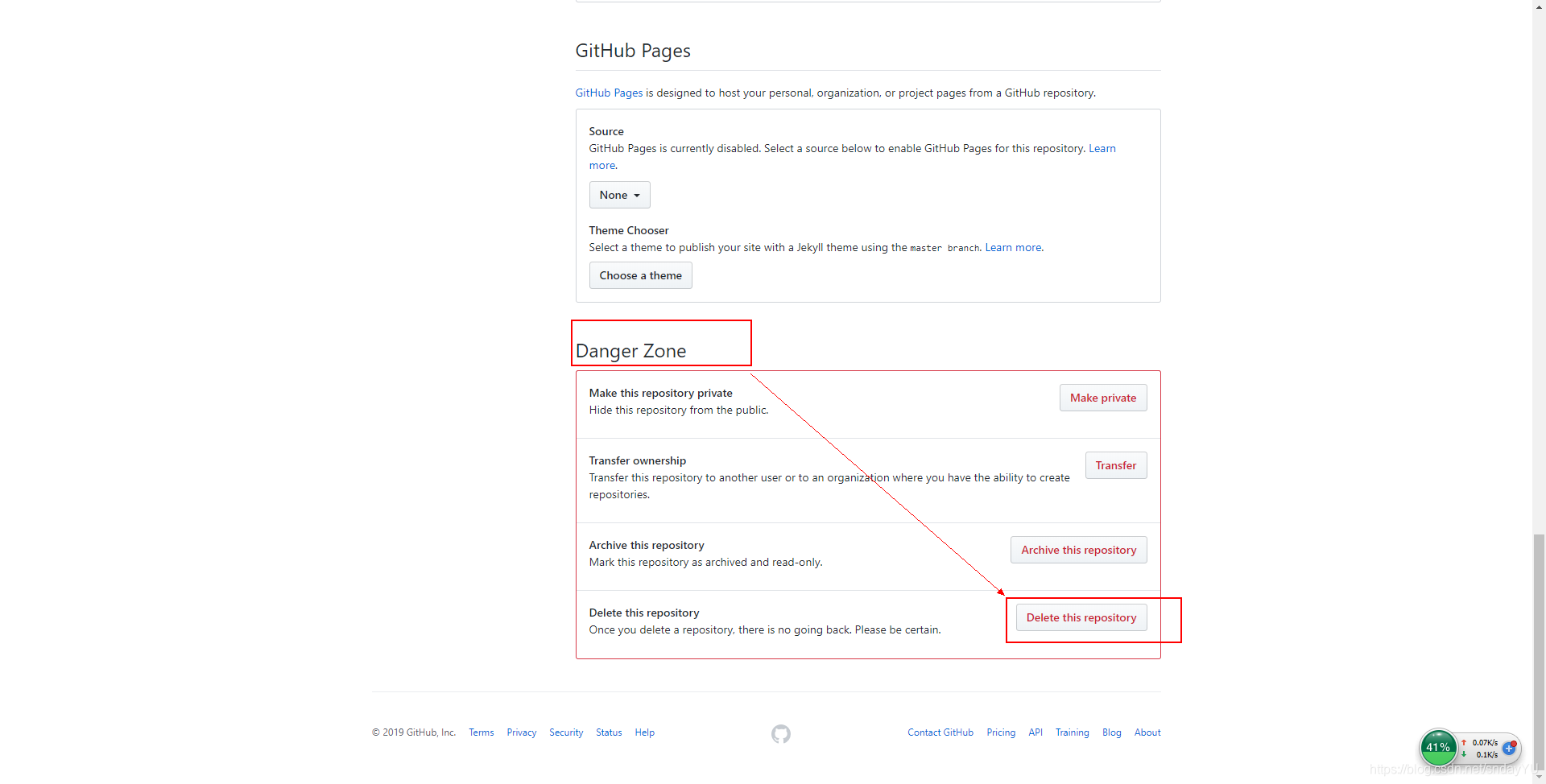Click the GitHub Octocat logo in footer

coord(781,734)
